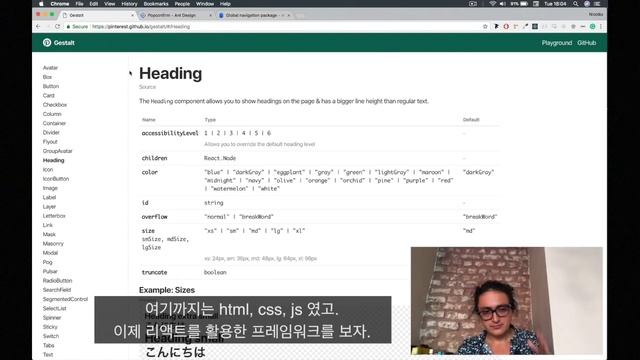The height and width of the screenshot is (360, 640).
Task: Click the Secure lock icon in address bar
Action: [68, 27]
